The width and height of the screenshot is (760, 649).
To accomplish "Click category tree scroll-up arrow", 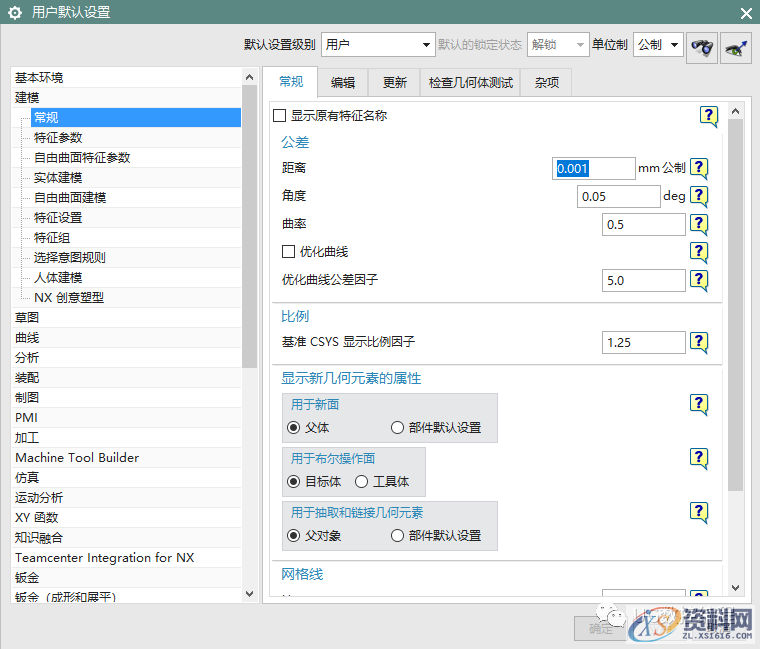I will coord(250,77).
